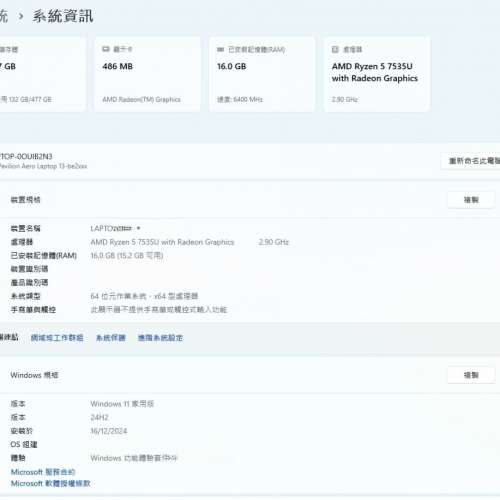Open the 16.0 GB installed RAM tile
Viewport: 500px width, 500px height.
pos(262,74)
